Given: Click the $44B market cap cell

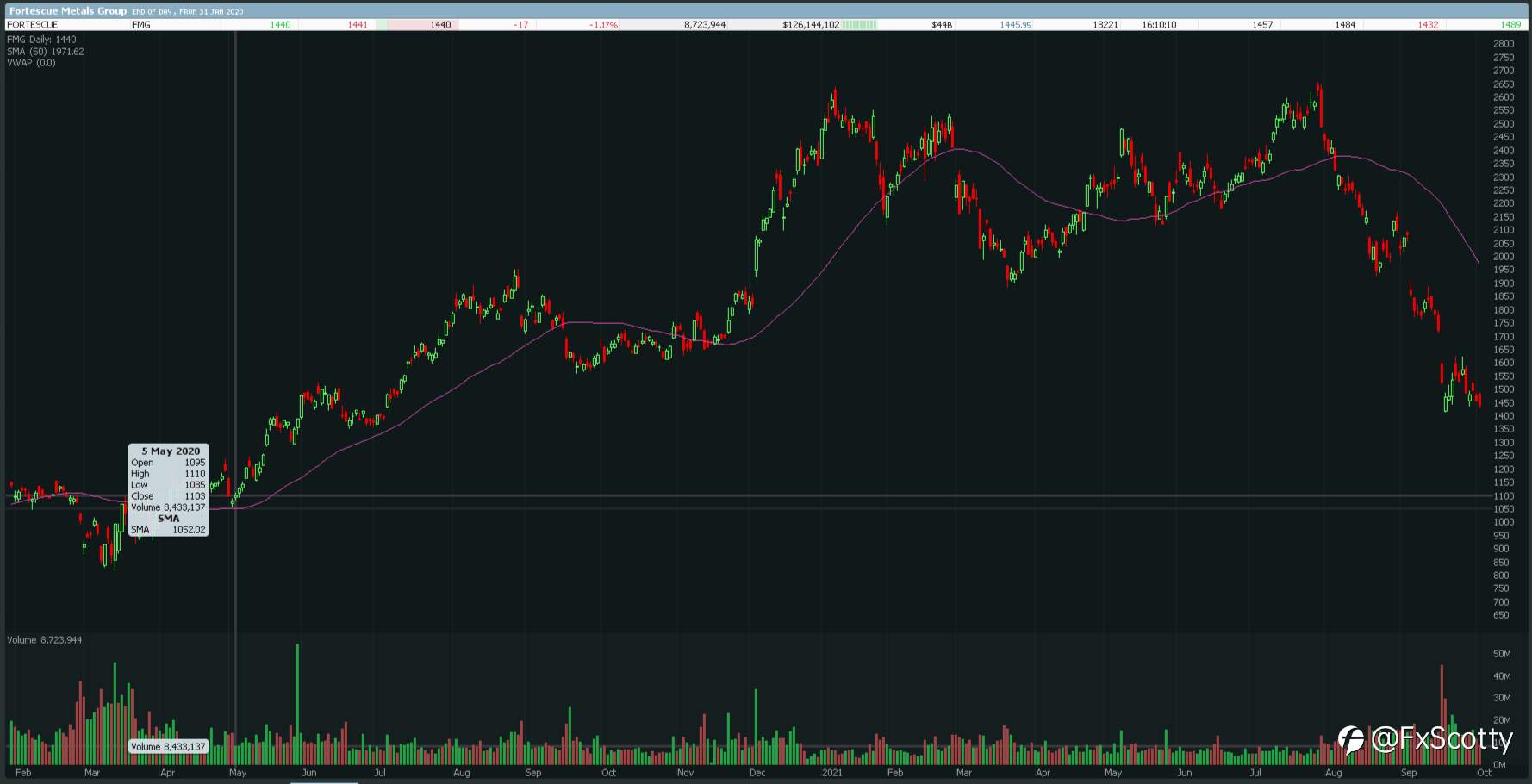Looking at the screenshot, I should click(942, 25).
